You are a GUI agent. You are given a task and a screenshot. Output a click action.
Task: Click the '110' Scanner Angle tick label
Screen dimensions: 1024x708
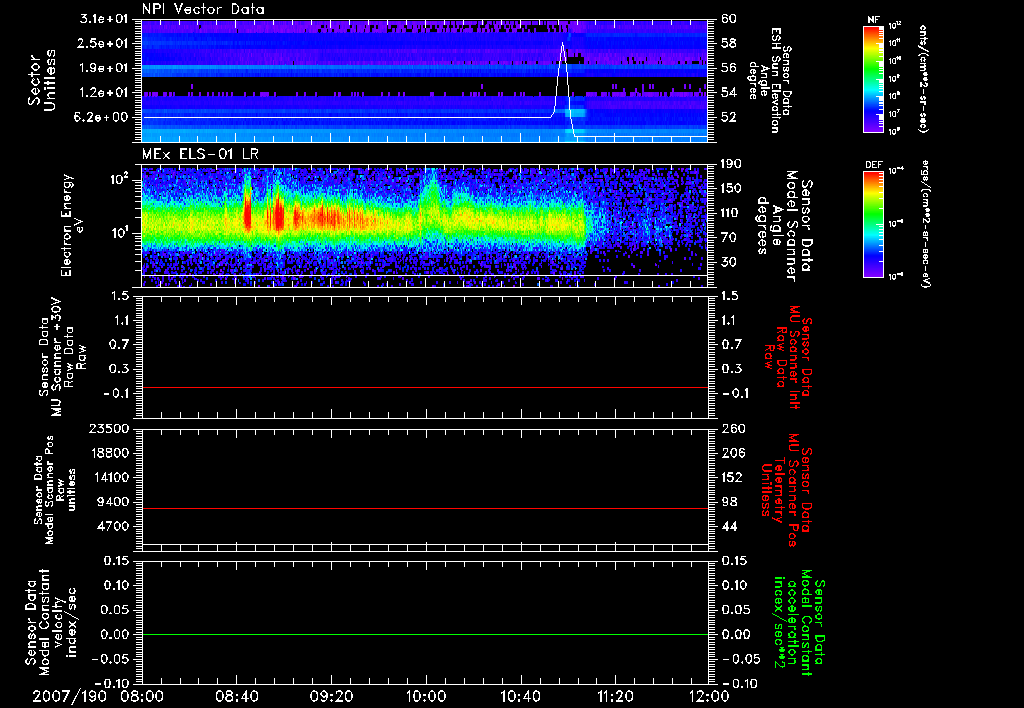(731, 213)
